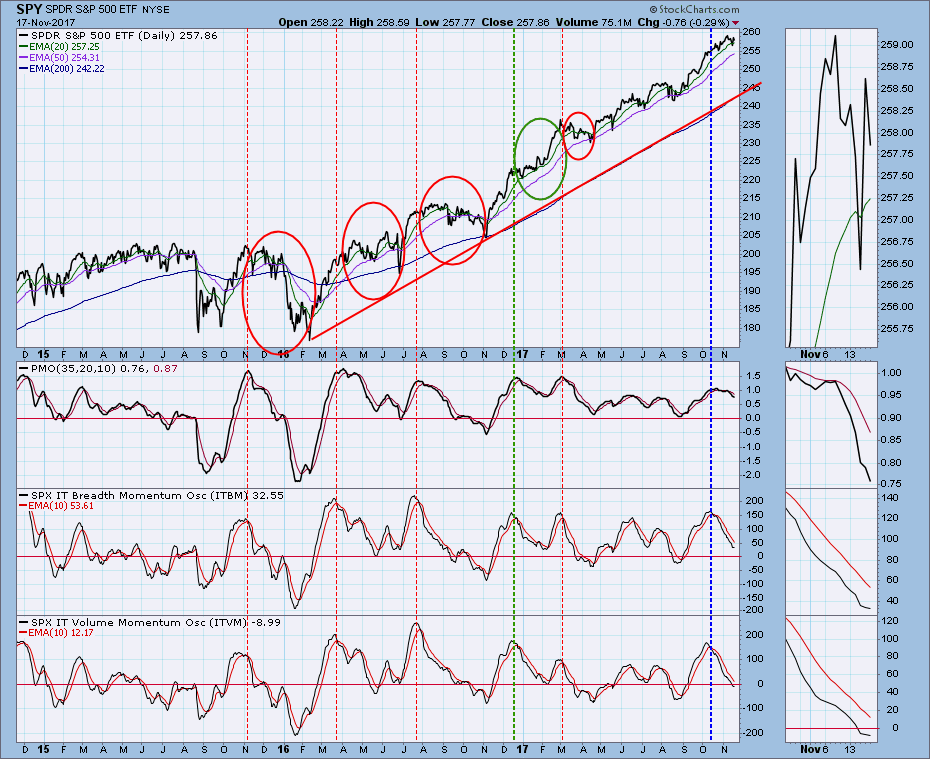Click the SPDR S&P 500 ETF (Daily) legend entry

[x=118, y=36]
